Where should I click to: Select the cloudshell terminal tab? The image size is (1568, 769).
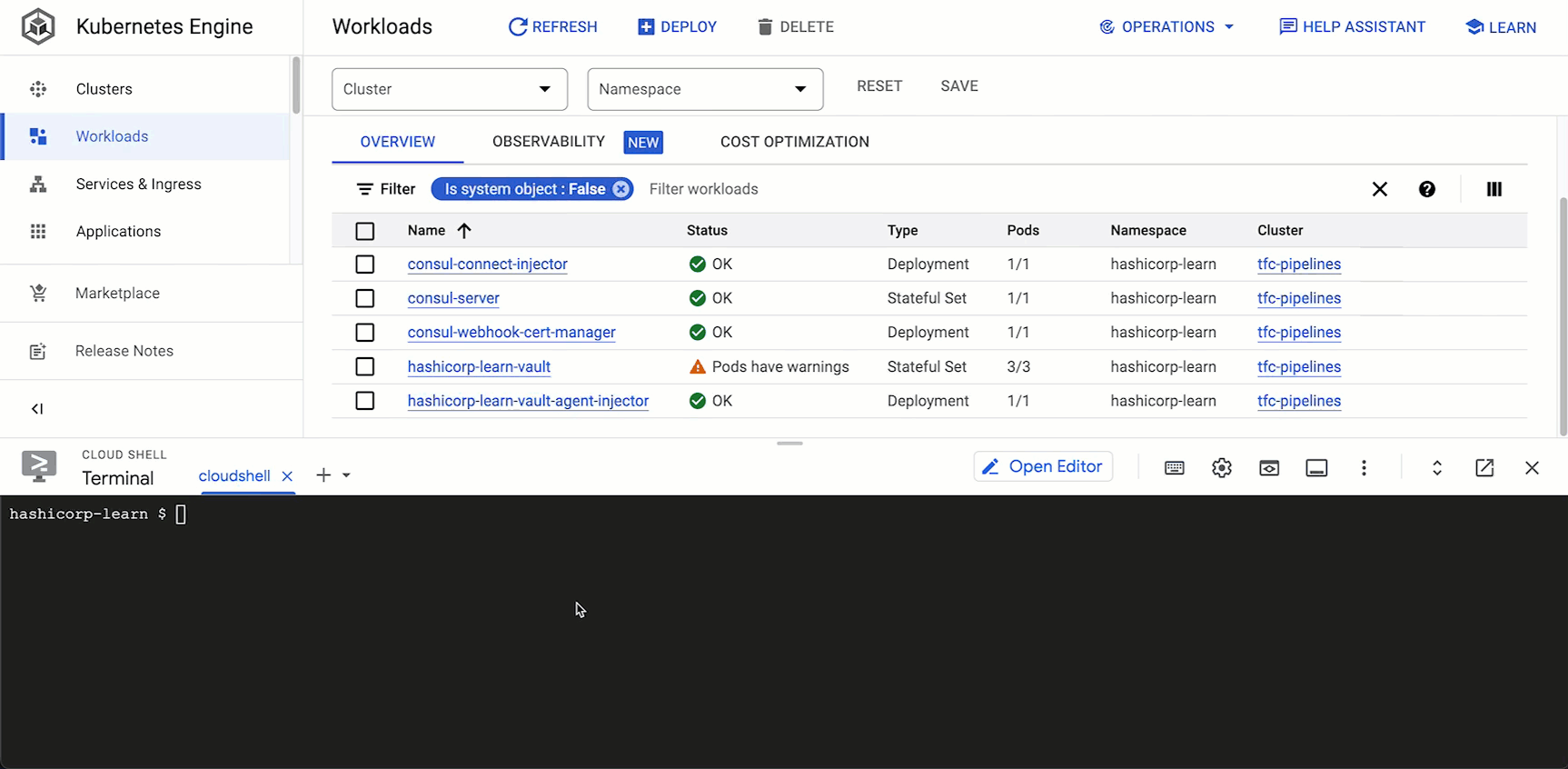(x=234, y=476)
